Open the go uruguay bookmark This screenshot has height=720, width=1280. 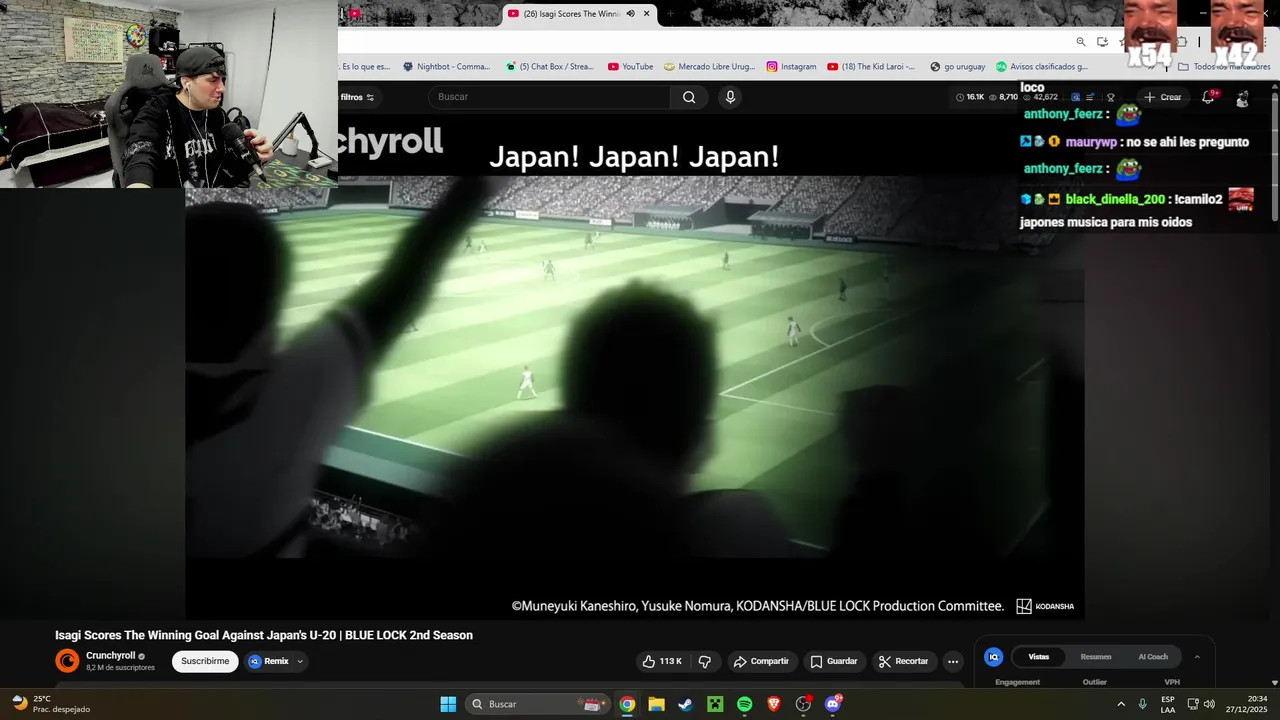958,67
